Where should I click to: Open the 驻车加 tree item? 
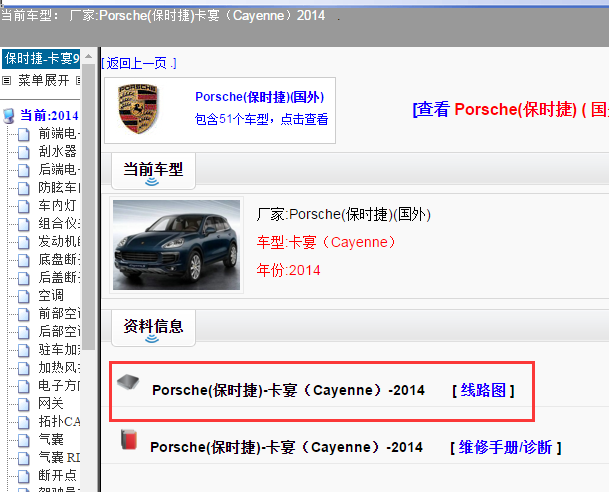coord(59,349)
